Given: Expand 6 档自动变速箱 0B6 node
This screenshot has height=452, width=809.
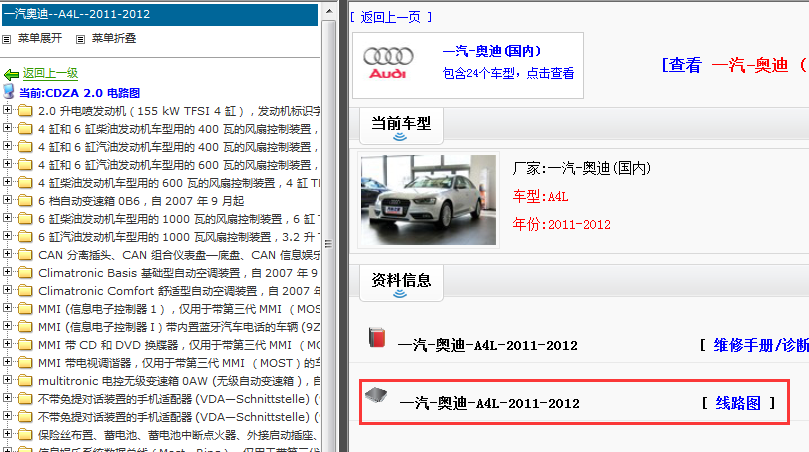Looking at the screenshot, I should coord(7,200).
